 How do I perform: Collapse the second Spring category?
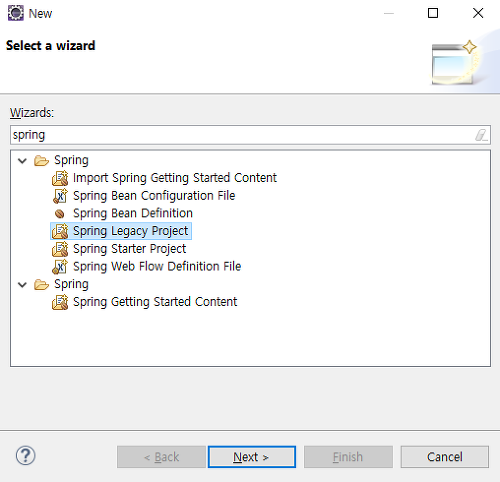[22, 285]
